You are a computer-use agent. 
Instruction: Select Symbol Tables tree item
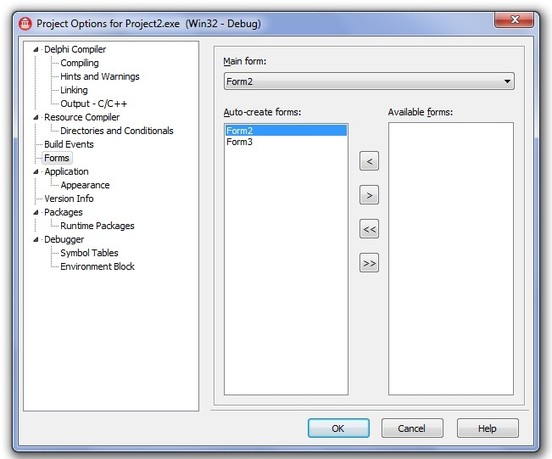89,253
